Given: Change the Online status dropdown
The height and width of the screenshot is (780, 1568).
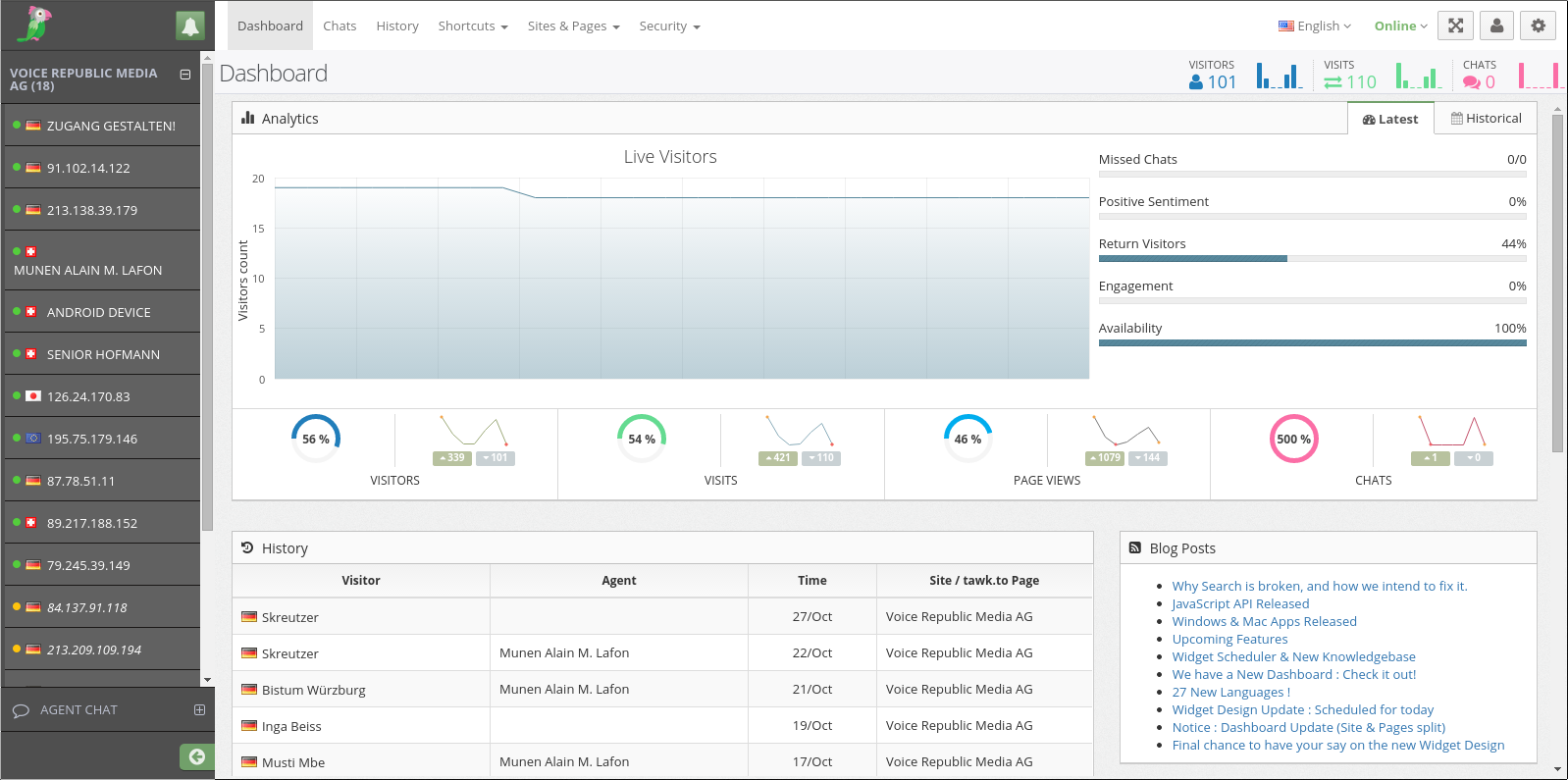Looking at the screenshot, I should point(1401,26).
